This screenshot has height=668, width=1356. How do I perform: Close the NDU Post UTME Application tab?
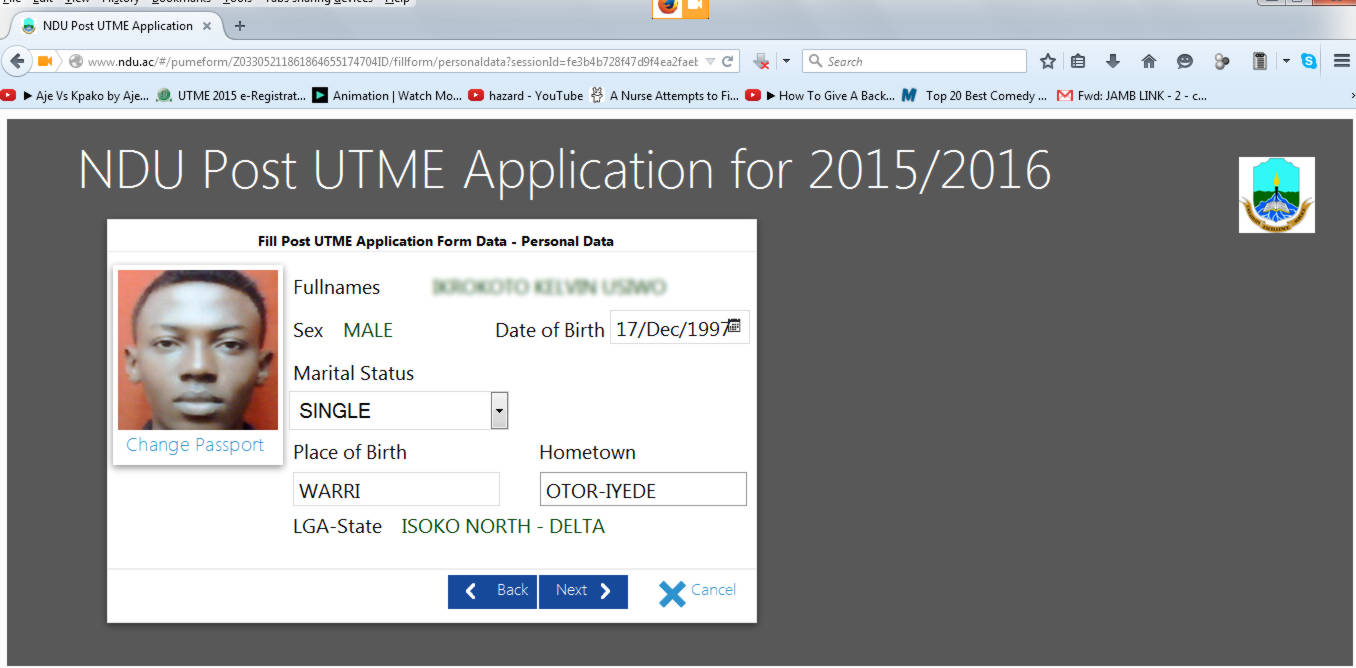coord(207,26)
